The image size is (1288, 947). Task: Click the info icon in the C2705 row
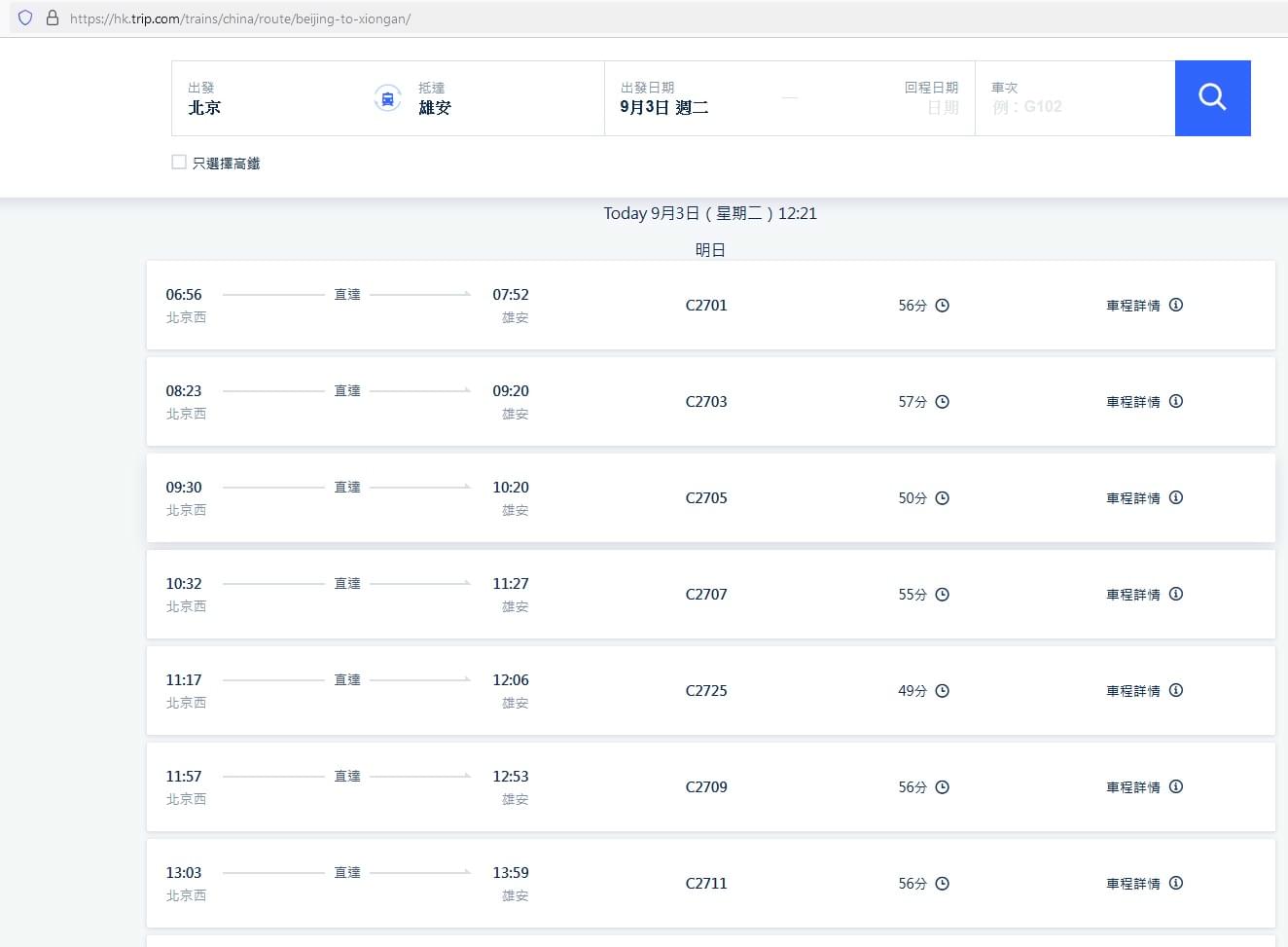(1176, 497)
